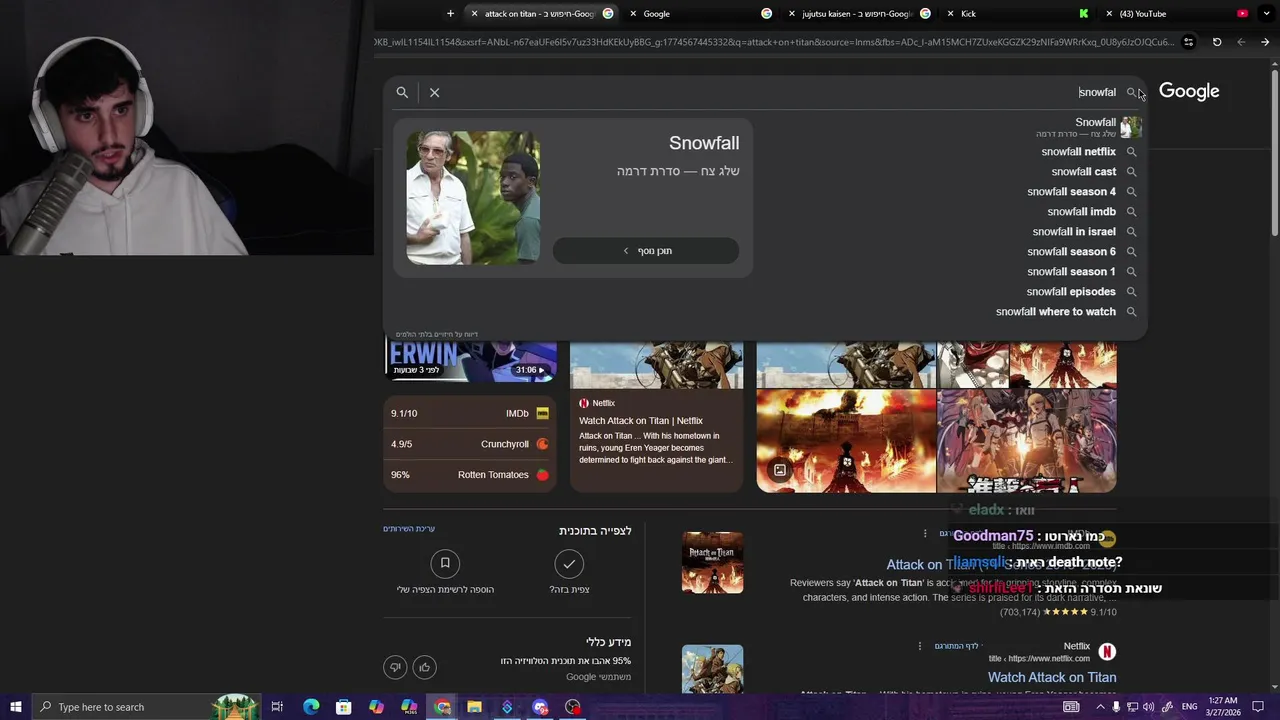Click the 'עריכת השירותים' link
This screenshot has height=720, width=1280.
(409, 529)
